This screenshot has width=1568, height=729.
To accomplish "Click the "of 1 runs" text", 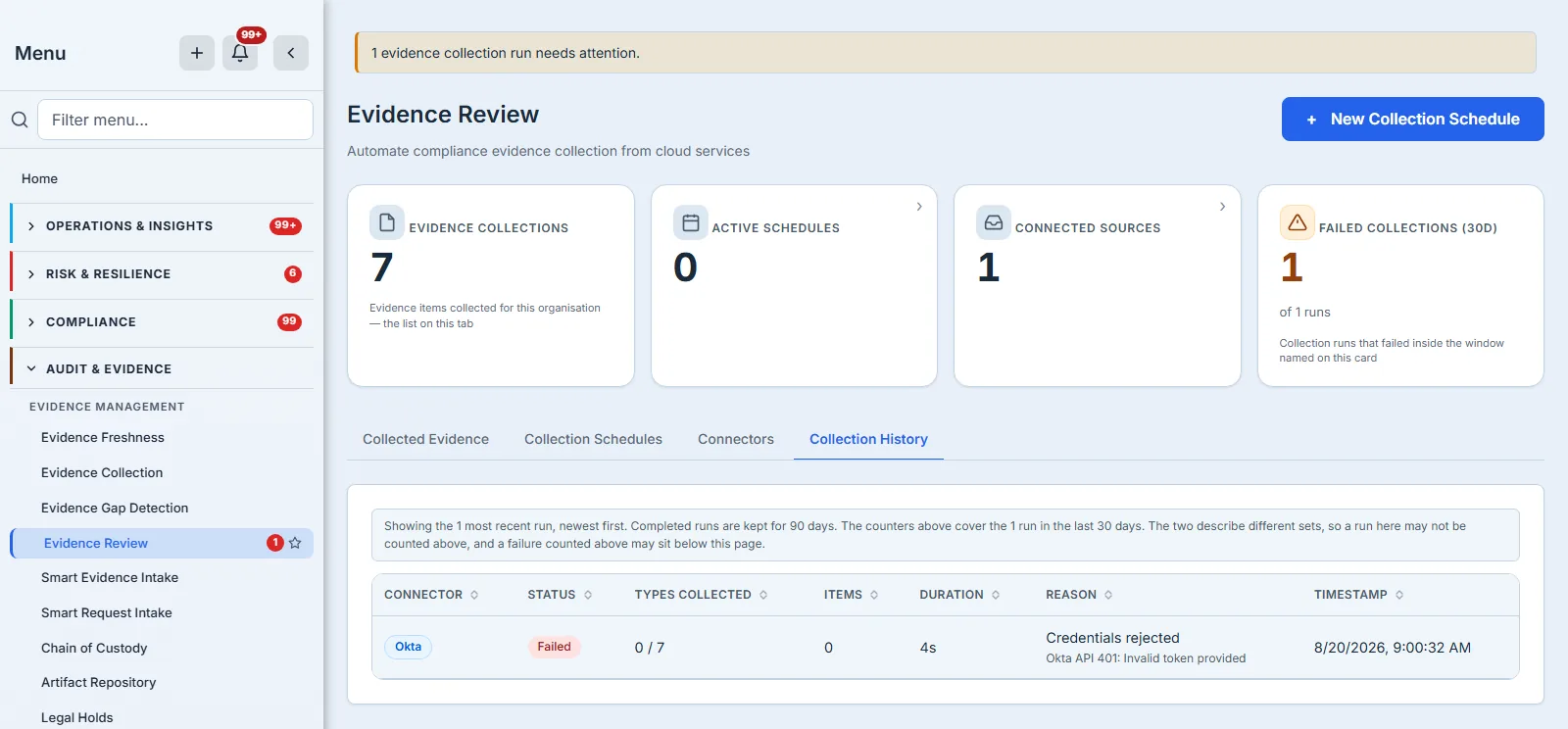I will click(1304, 312).
